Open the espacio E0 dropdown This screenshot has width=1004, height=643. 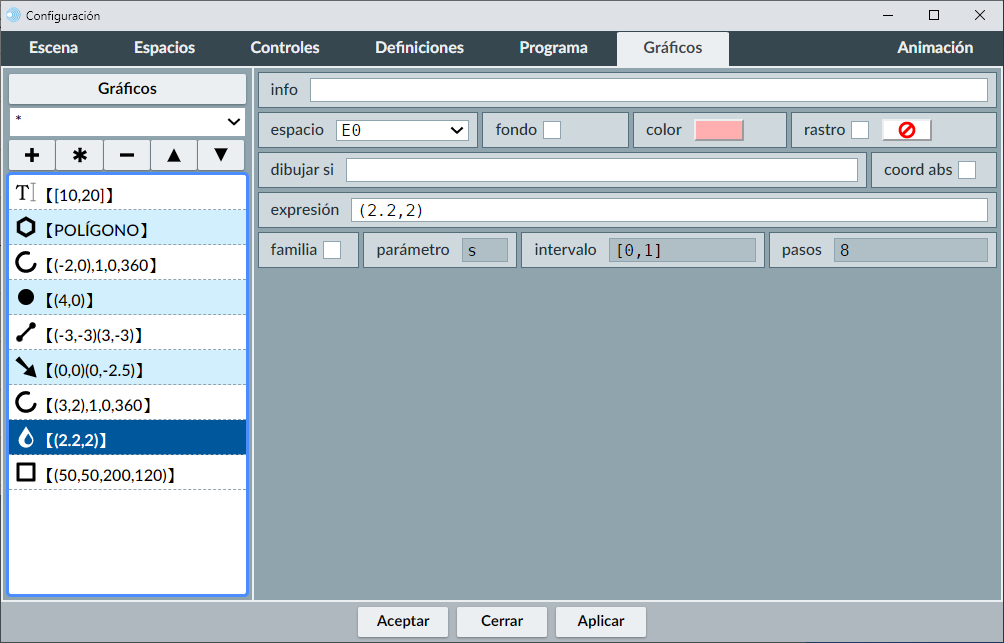coord(402,130)
